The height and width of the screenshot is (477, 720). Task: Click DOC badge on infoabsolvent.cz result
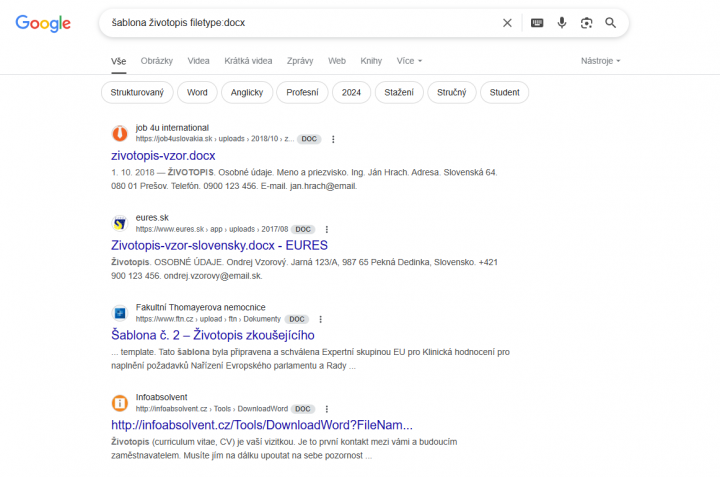[x=303, y=409]
